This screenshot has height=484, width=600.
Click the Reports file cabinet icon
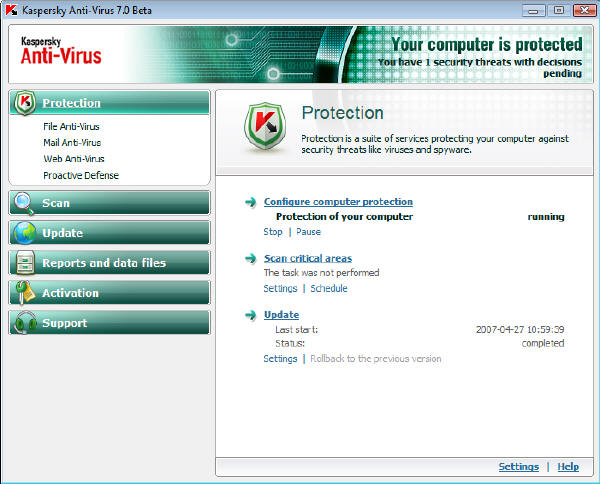pos(25,262)
